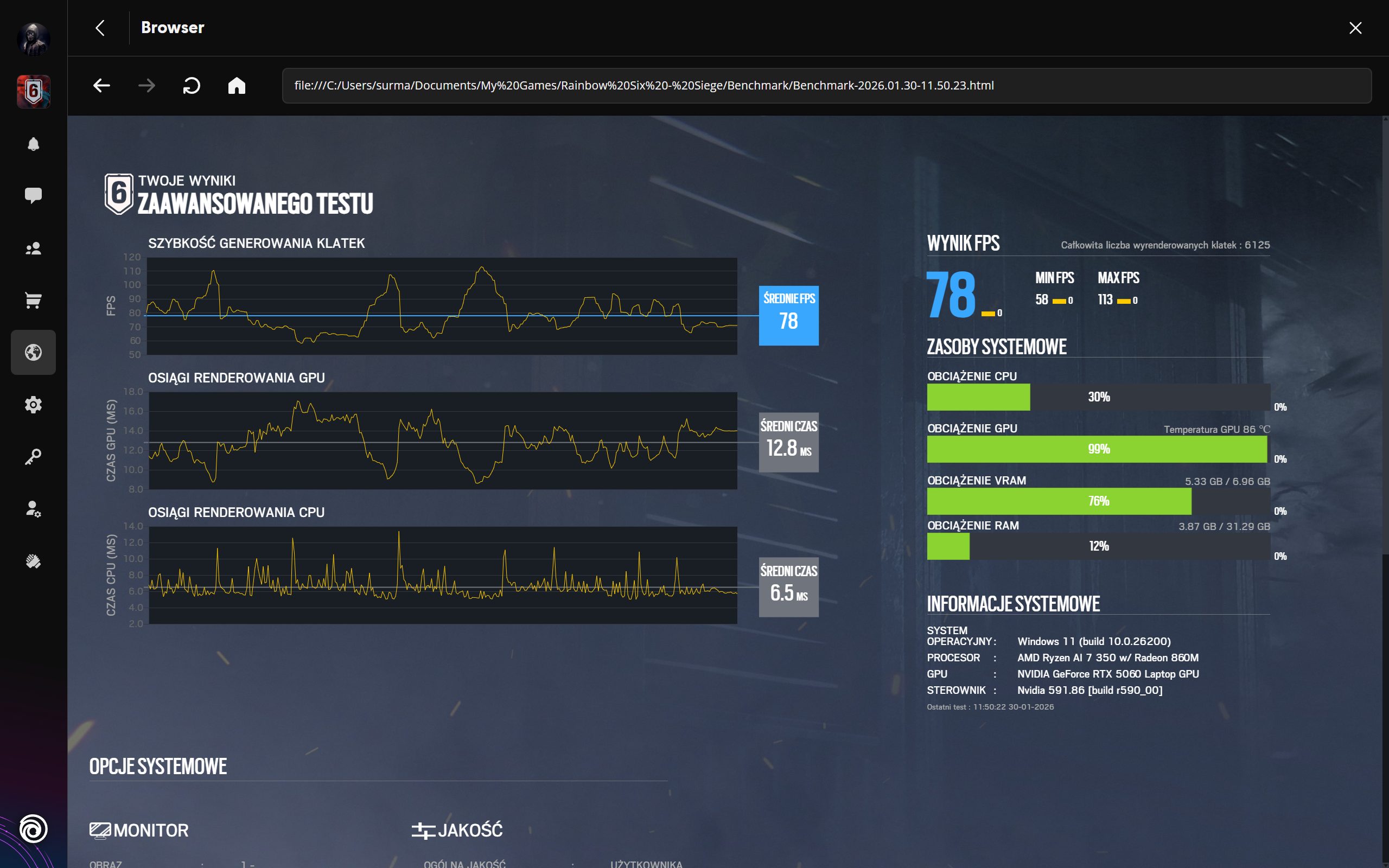Image resolution: width=1389 pixels, height=868 pixels.
Task: Click the Rainbow Six Siege game icon
Action: [33, 91]
